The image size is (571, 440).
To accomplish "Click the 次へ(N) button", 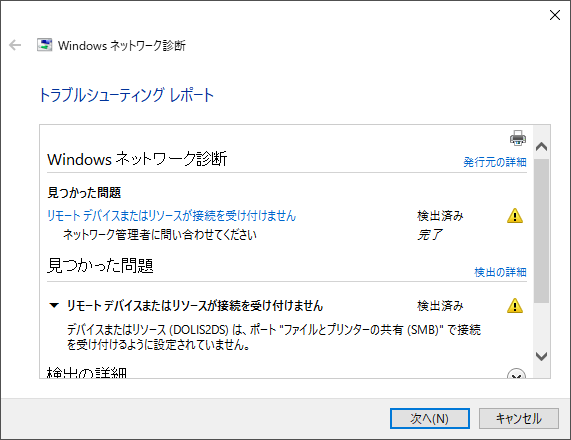I will point(430,418).
